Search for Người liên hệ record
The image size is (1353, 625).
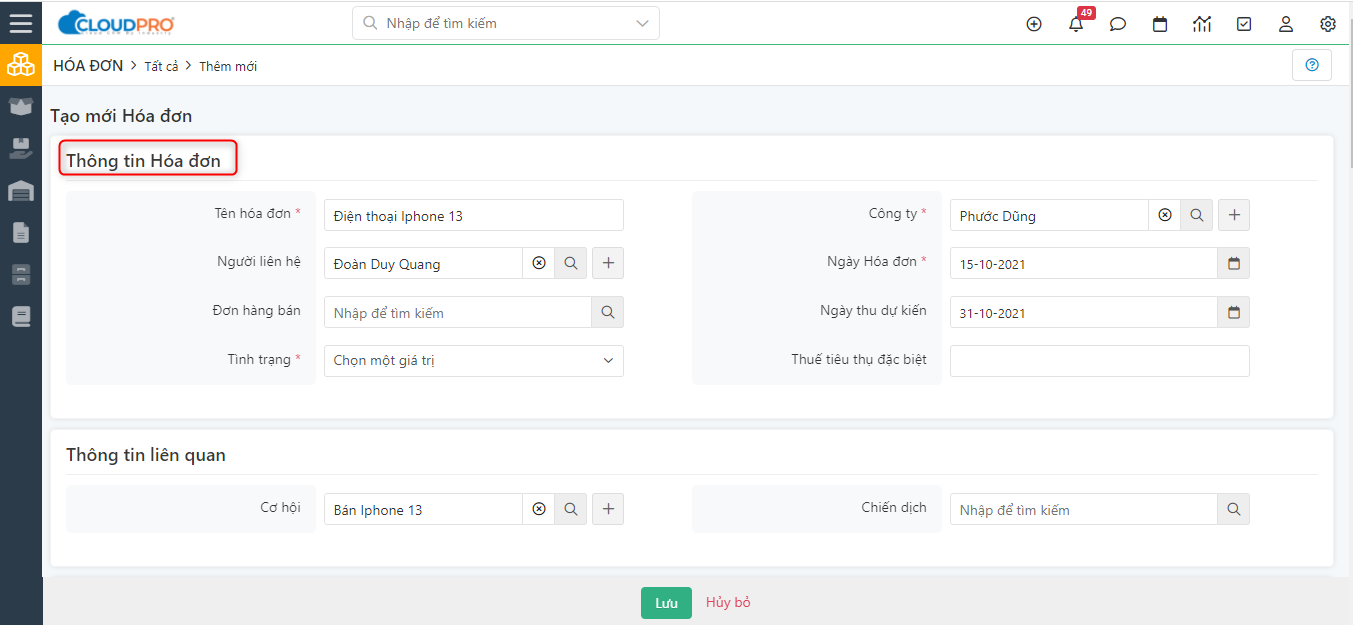click(571, 263)
